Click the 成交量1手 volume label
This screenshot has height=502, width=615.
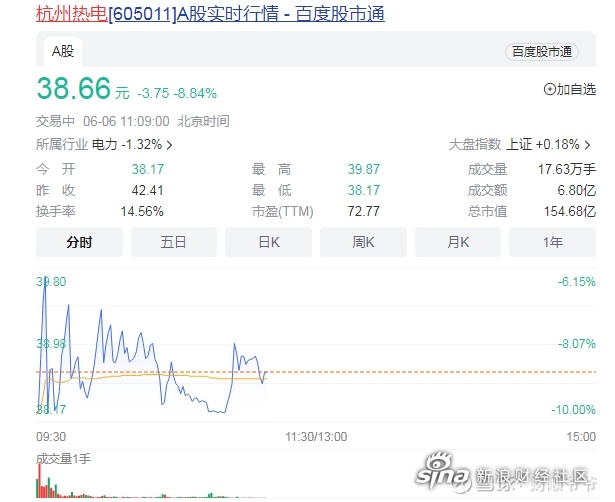pyautogui.click(x=64, y=458)
